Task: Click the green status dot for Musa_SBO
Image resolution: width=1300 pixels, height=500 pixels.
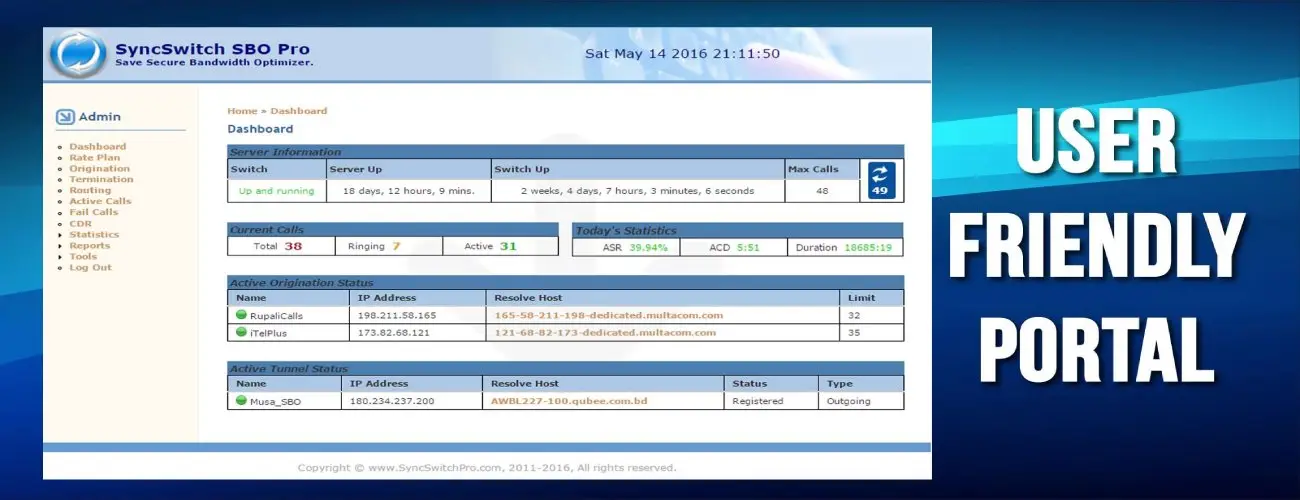Action: [x=241, y=400]
